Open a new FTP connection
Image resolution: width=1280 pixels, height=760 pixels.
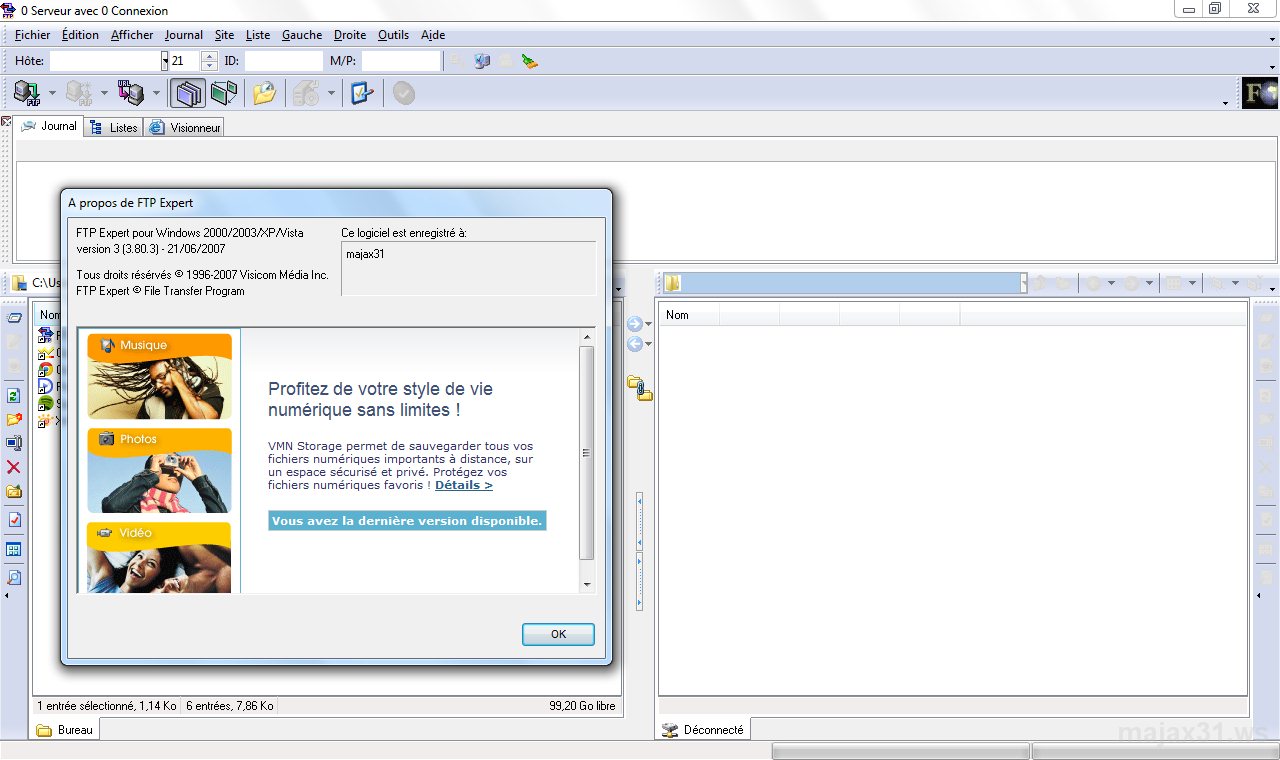[26, 92]
